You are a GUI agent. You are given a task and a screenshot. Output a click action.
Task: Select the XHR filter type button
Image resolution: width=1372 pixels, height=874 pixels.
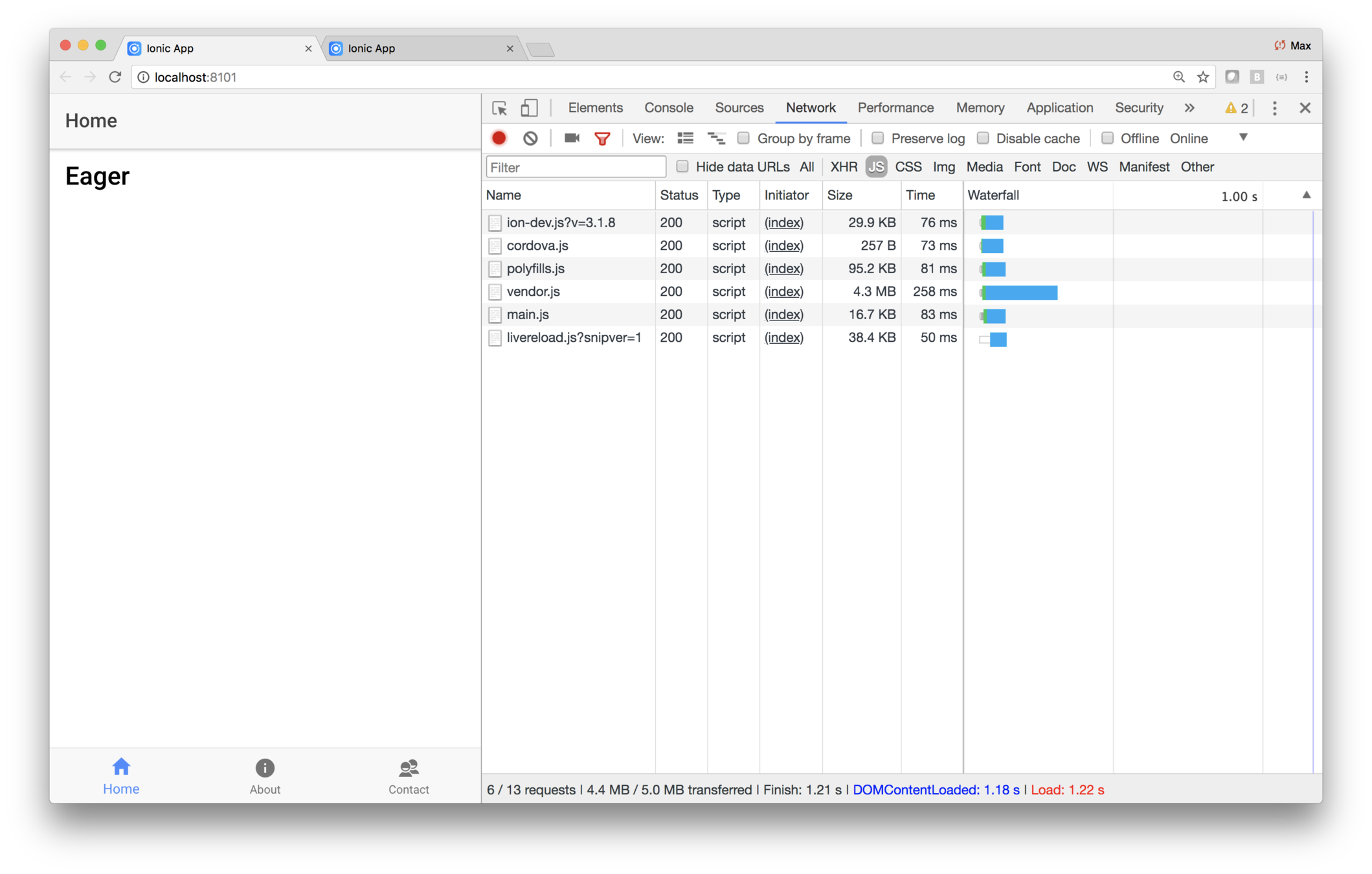[844, 167]
